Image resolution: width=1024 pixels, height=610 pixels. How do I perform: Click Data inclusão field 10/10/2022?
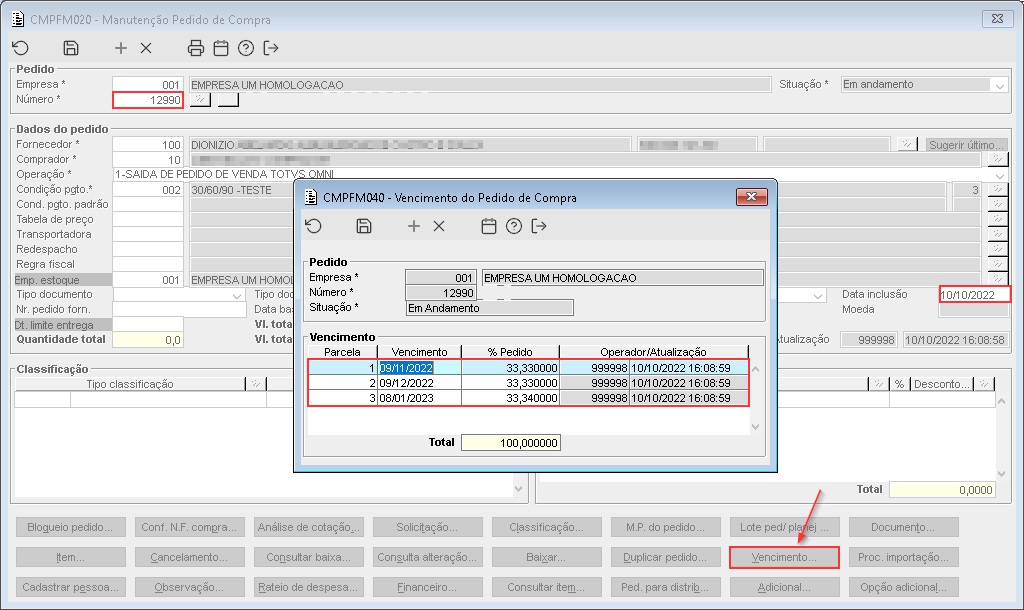[974, 295]
